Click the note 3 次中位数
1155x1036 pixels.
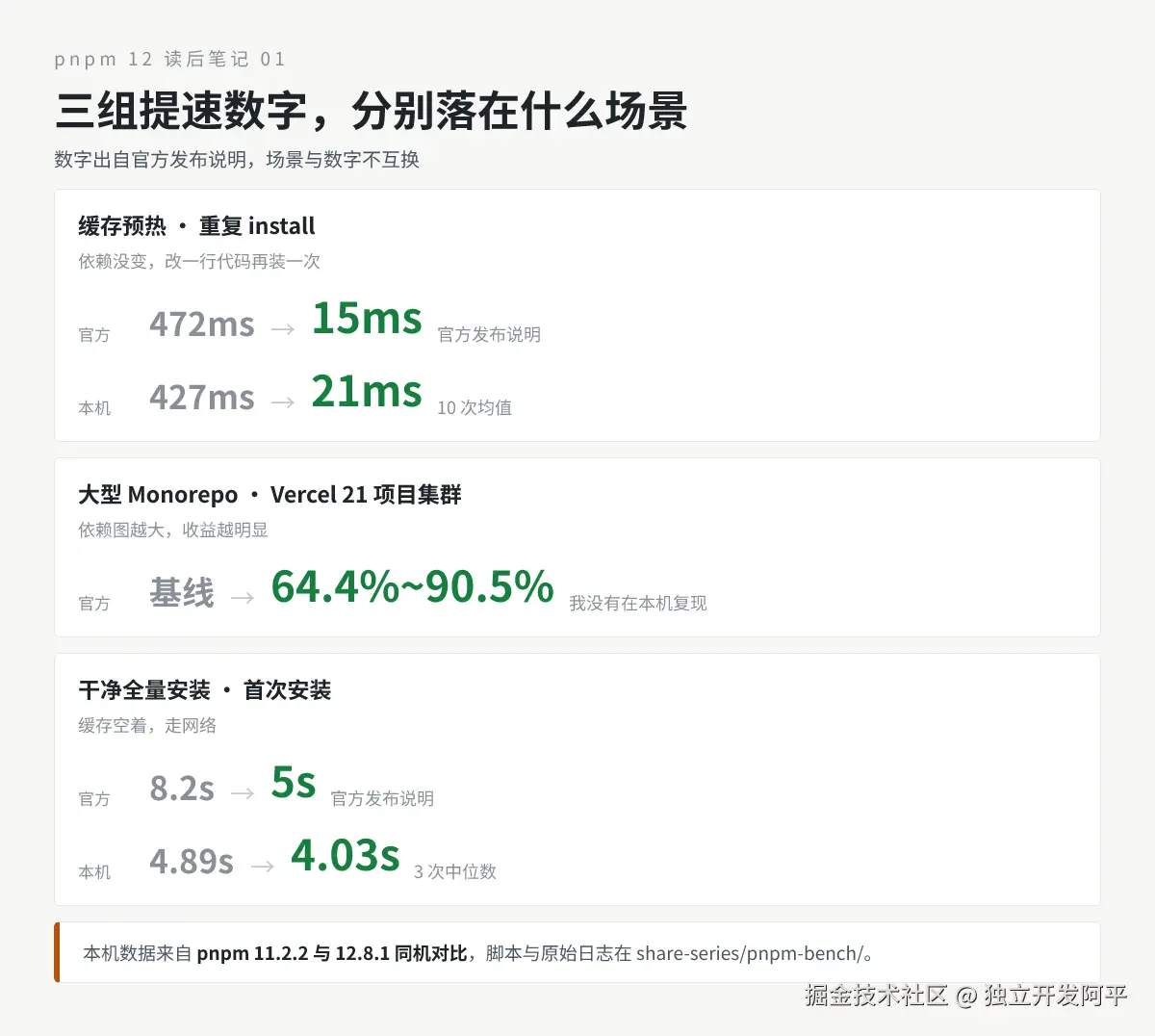[x=455, y=872]
